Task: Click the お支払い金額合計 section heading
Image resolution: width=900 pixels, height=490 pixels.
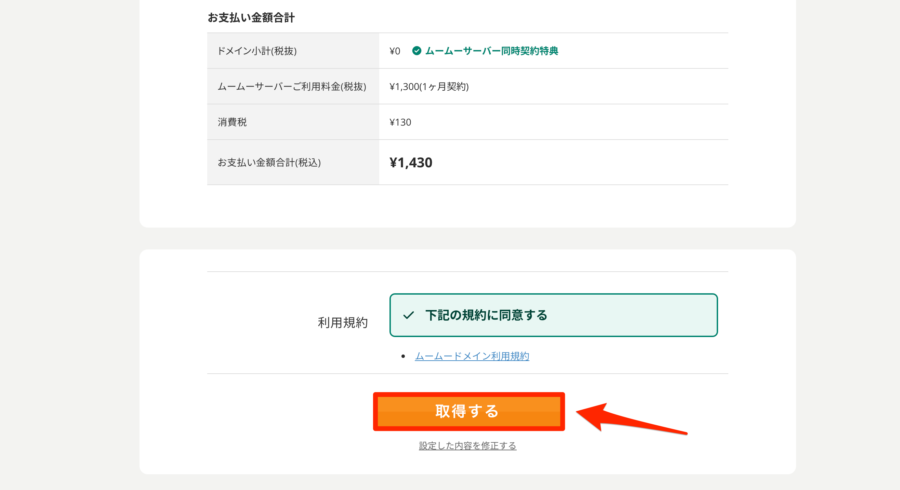Action: click(x=251, y=18)
